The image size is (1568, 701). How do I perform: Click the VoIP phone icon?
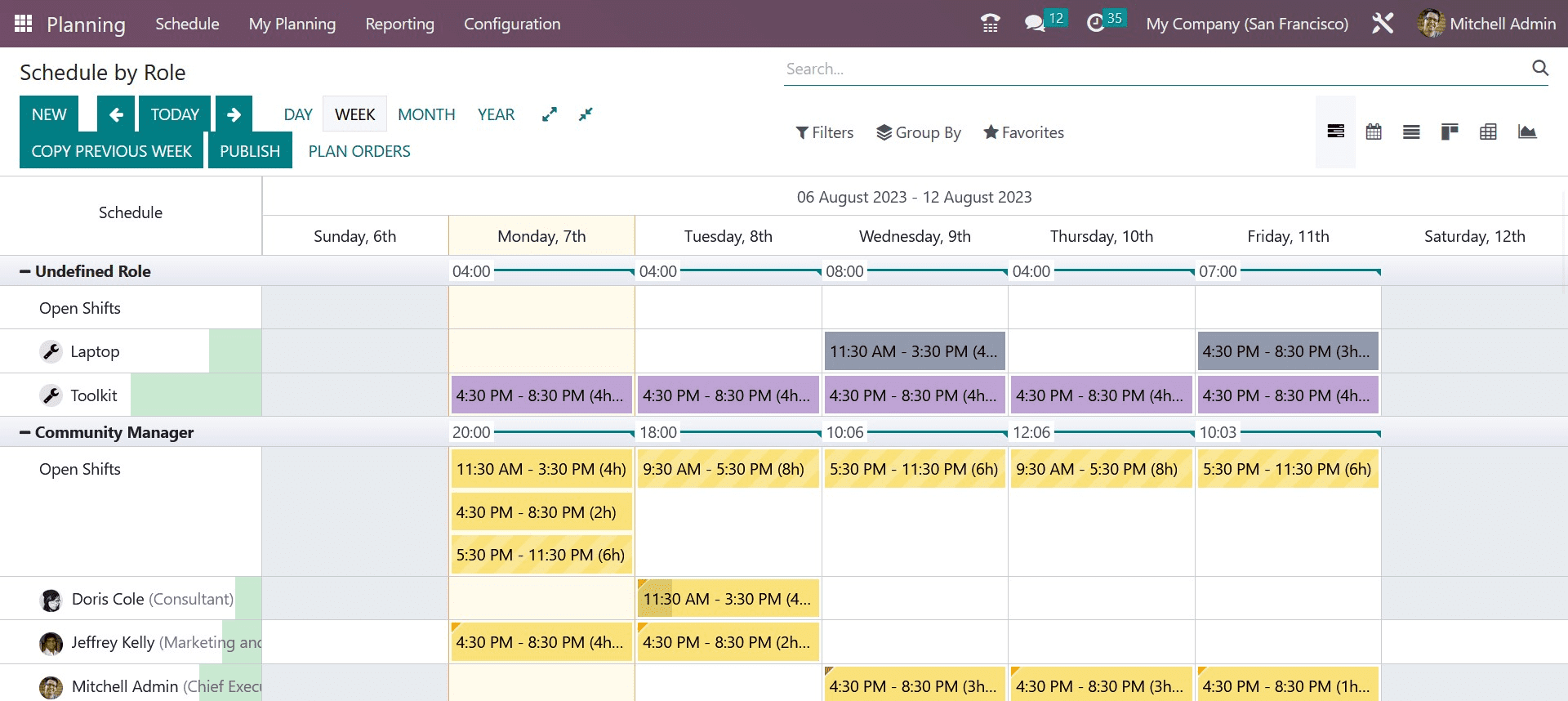990,24
